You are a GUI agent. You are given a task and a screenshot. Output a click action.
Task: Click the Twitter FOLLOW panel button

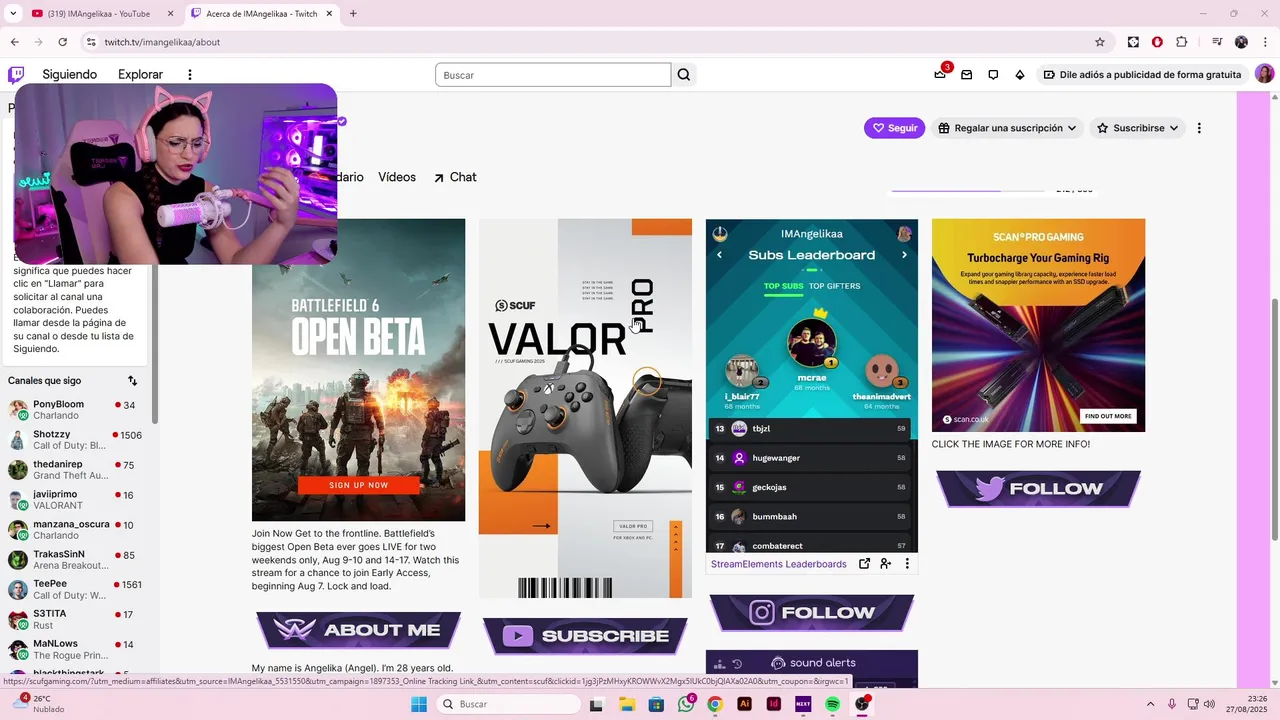(1038, 489)
